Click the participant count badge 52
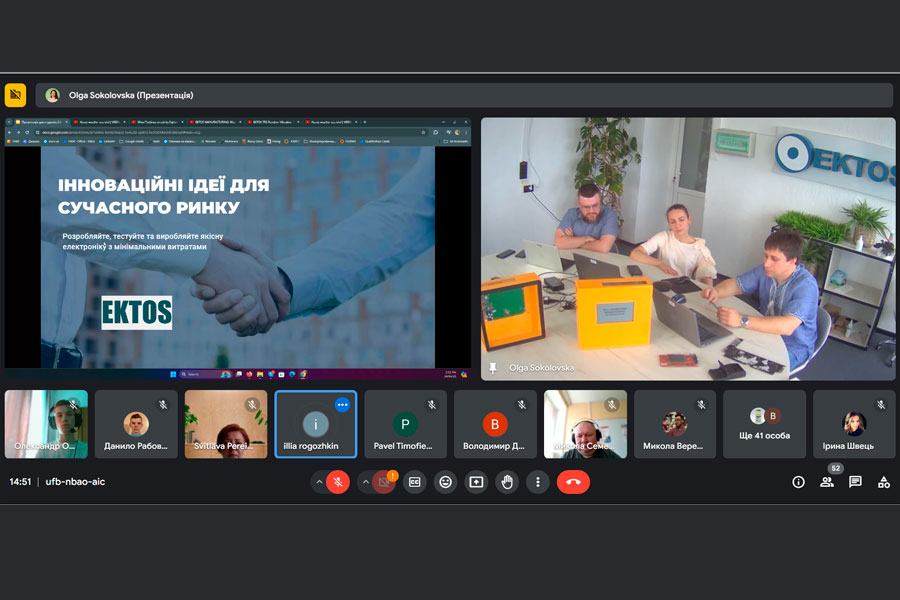 836,469
